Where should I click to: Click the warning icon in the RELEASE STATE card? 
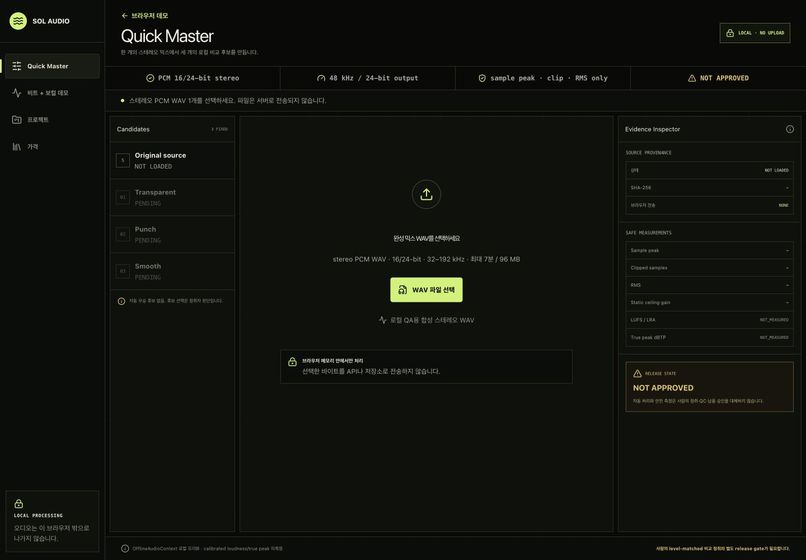point(637,373)
